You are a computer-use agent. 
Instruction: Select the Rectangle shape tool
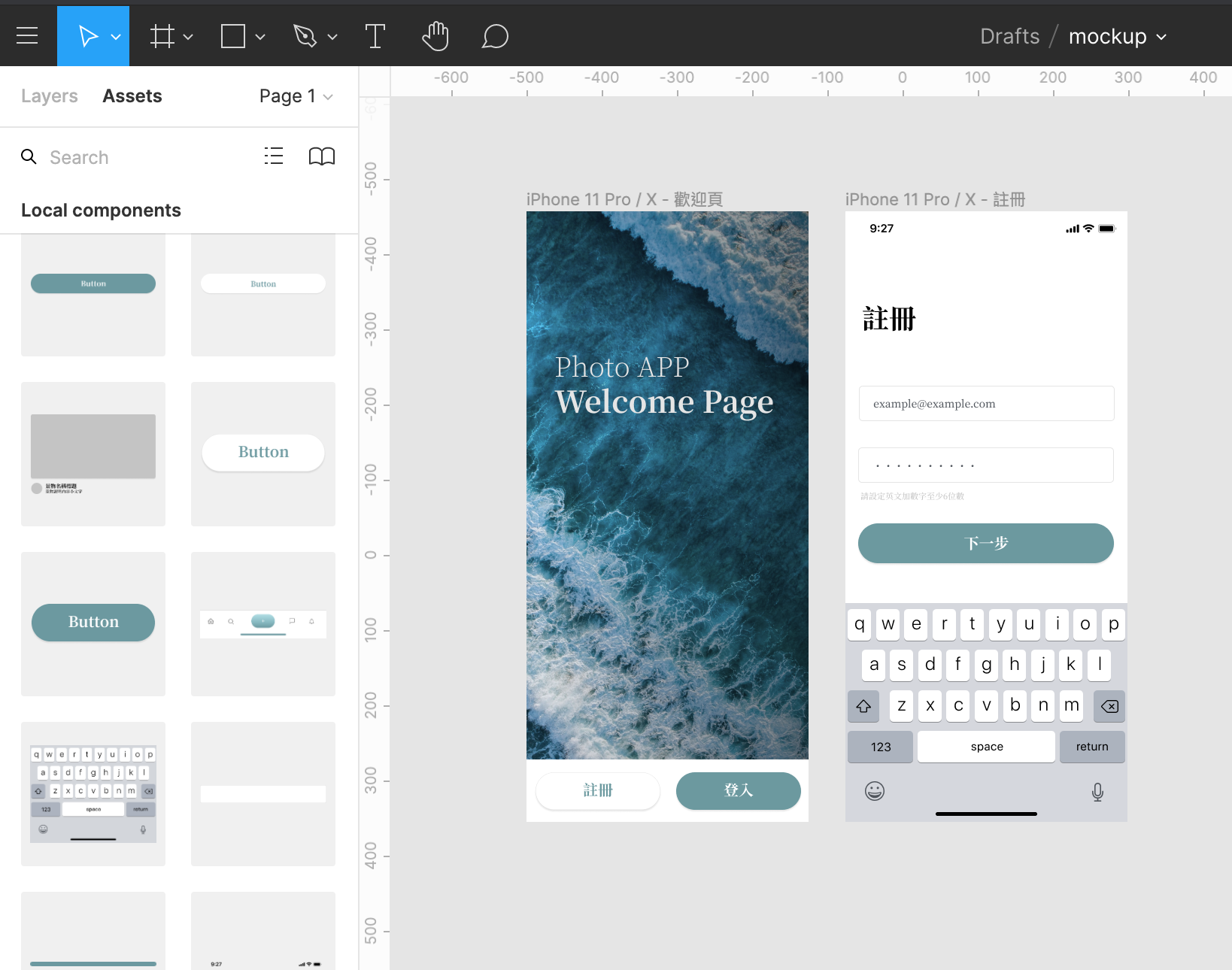coord(232,36)
